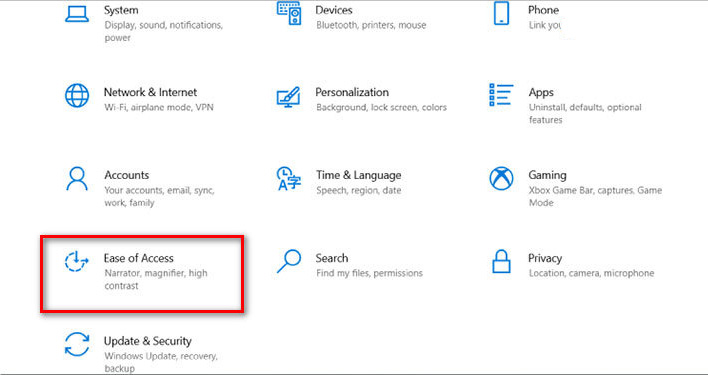The width and height of the screenshot is (708, 375).
Task: Select the Accounts person icon
Action: click(77, 179)
